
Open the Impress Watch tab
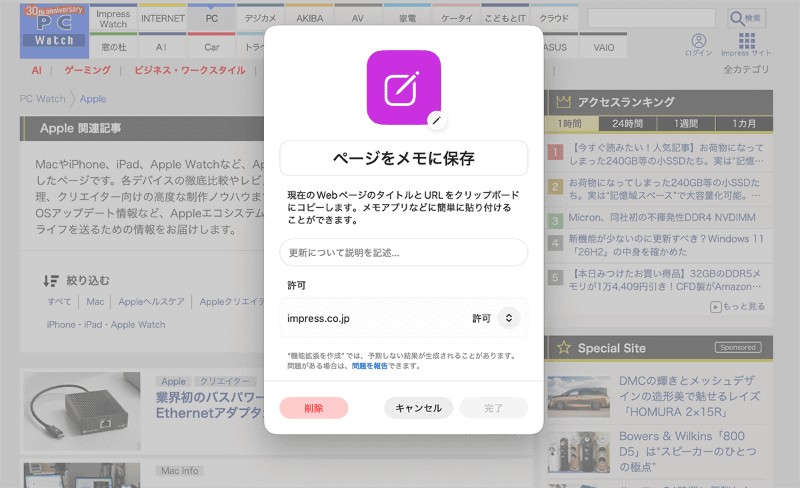pos(113,19)
